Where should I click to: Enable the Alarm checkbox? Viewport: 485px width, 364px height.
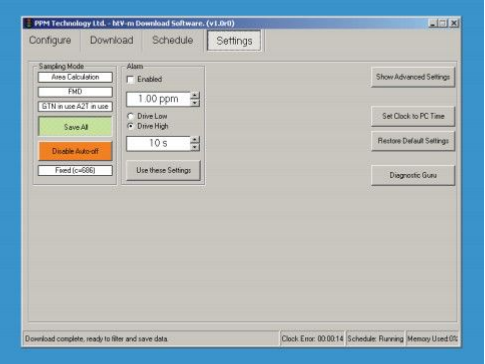coord(130,80)
